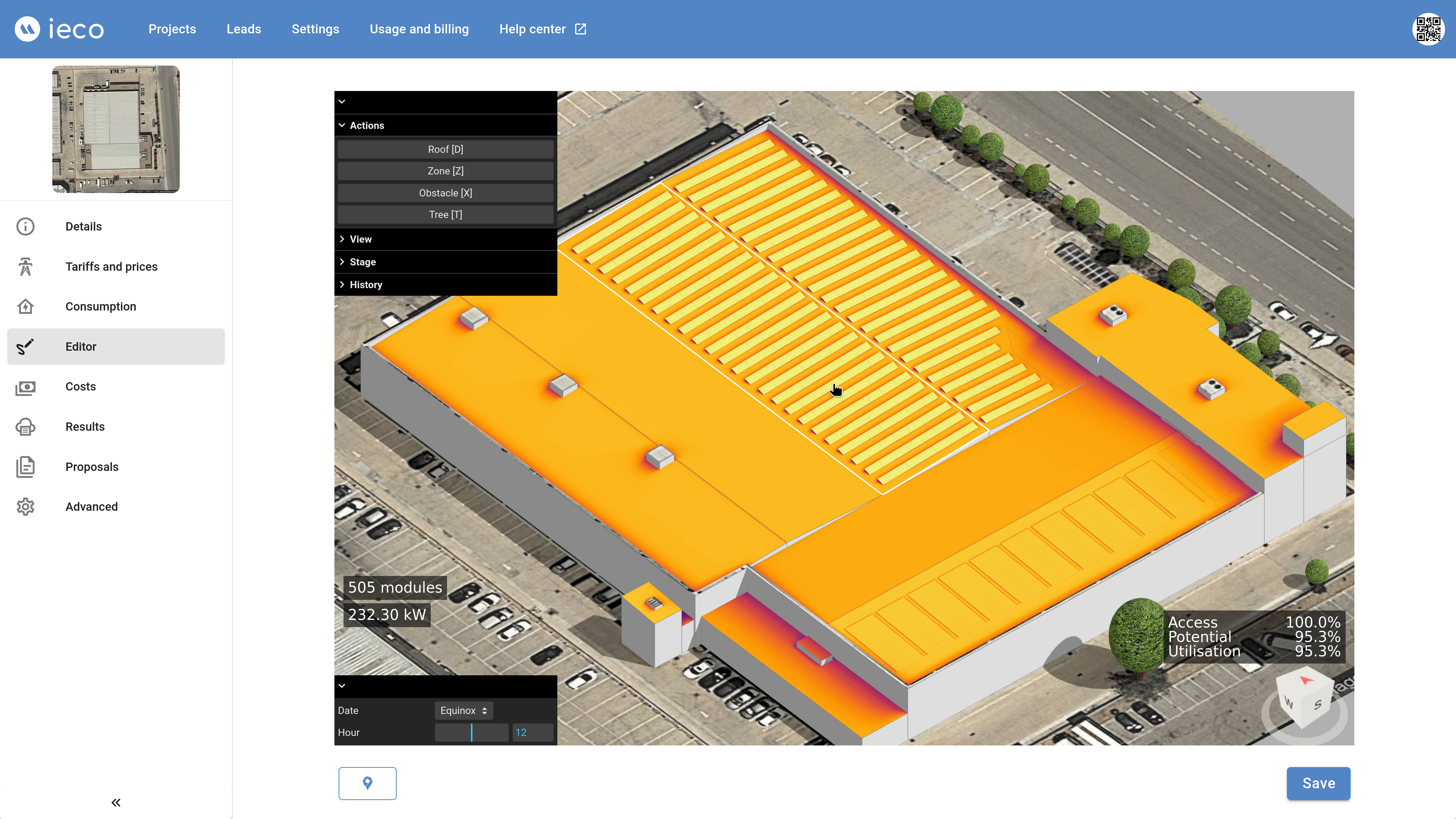Click the Roof [D] action button

446,149
